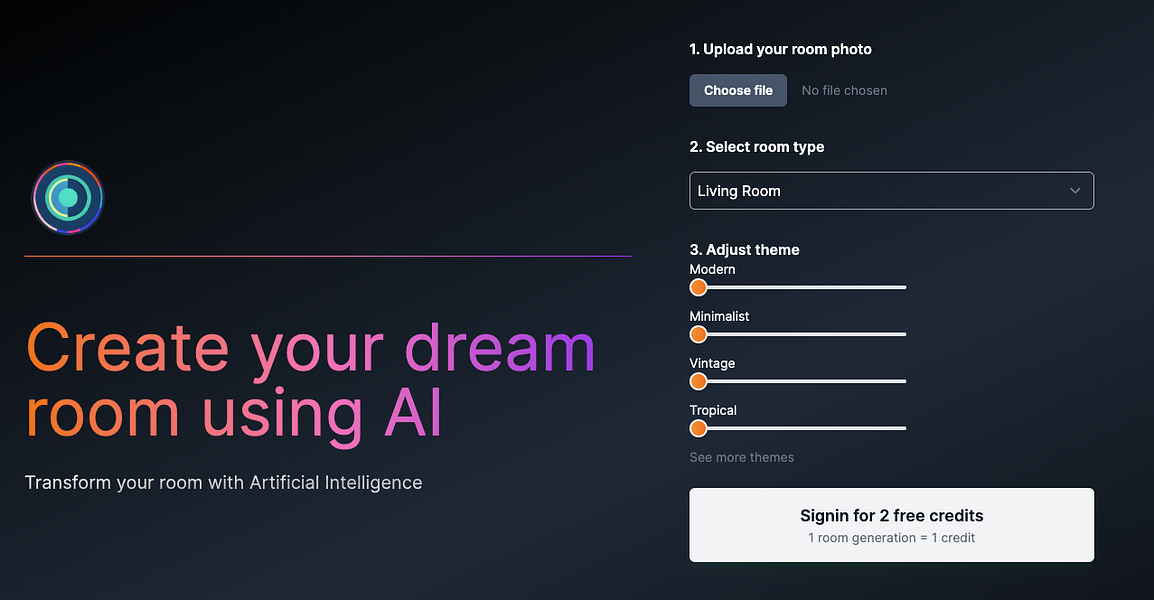
Task: Click the Modern theme label
Action: (711, 269)
